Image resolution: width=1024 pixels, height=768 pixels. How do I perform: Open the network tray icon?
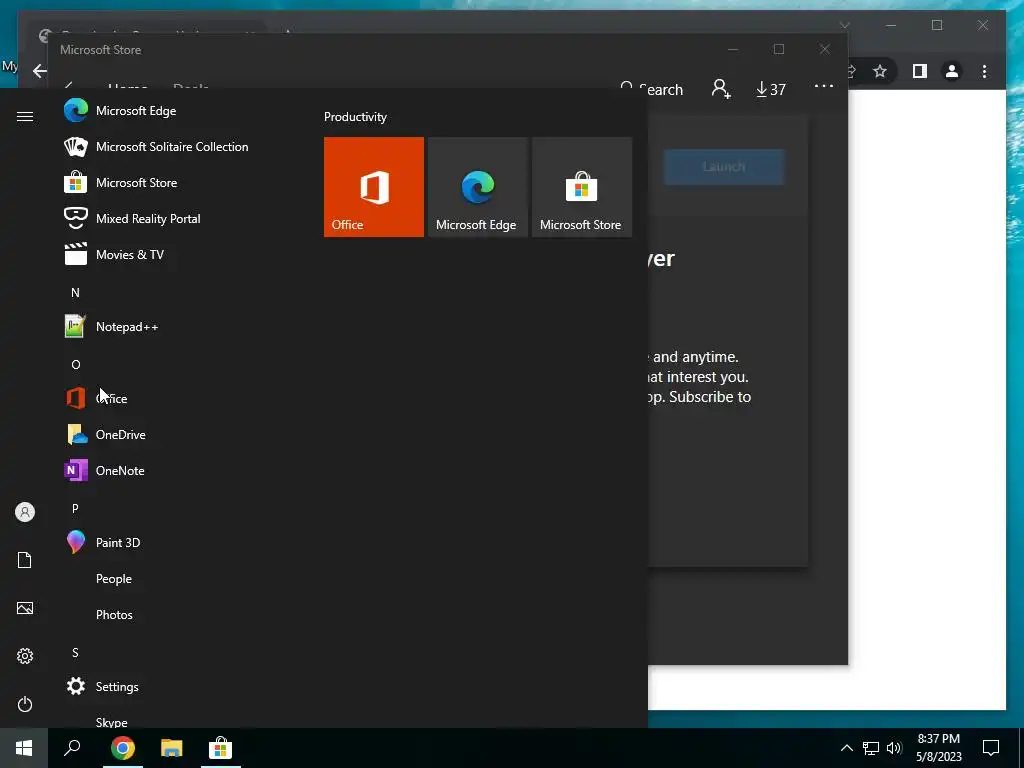click(x=871, y=748)
